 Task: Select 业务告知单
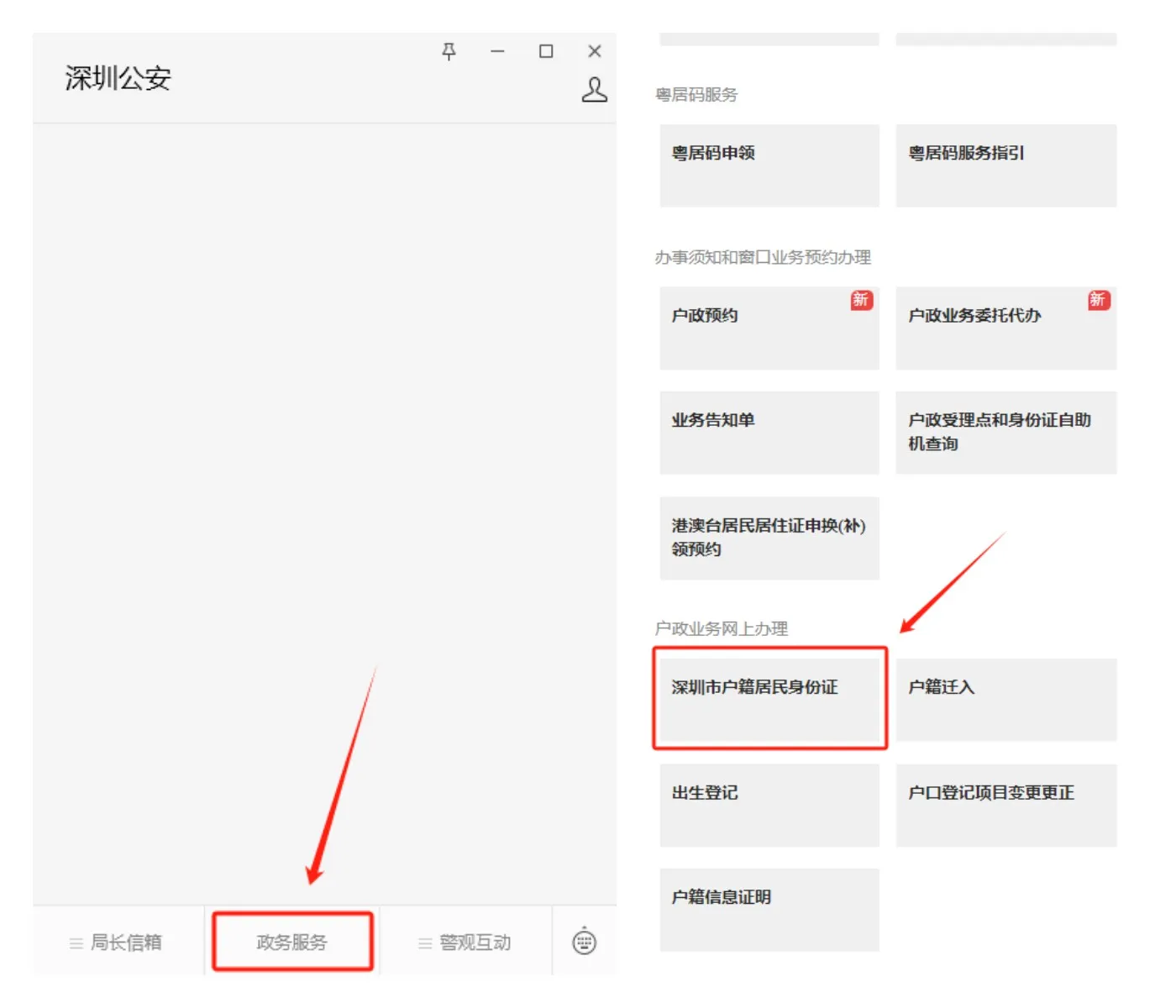769,433
